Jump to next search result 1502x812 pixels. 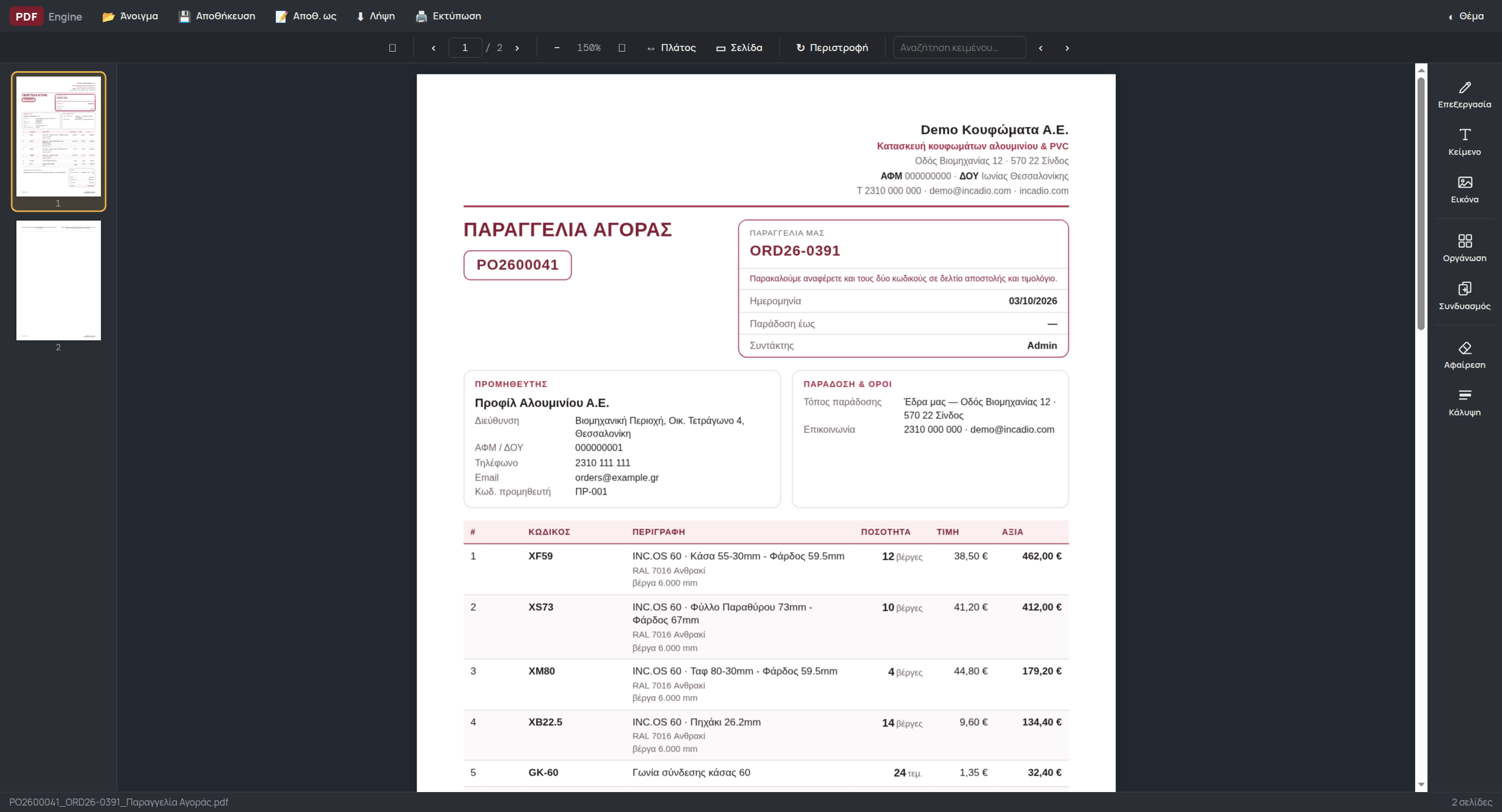tap(1067, 48)
